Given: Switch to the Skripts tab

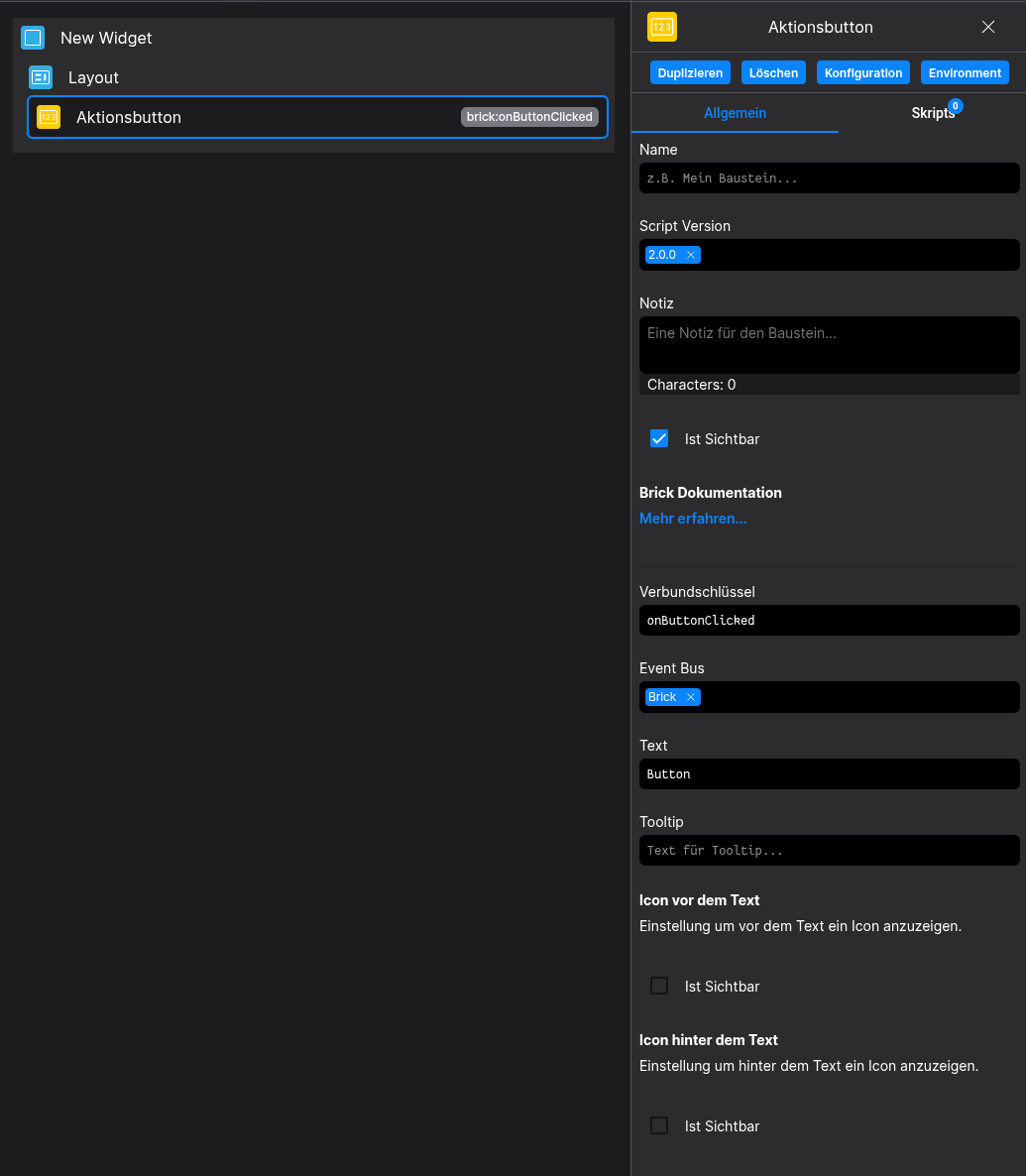Looking at the screenshot, I should pos(933,113).
